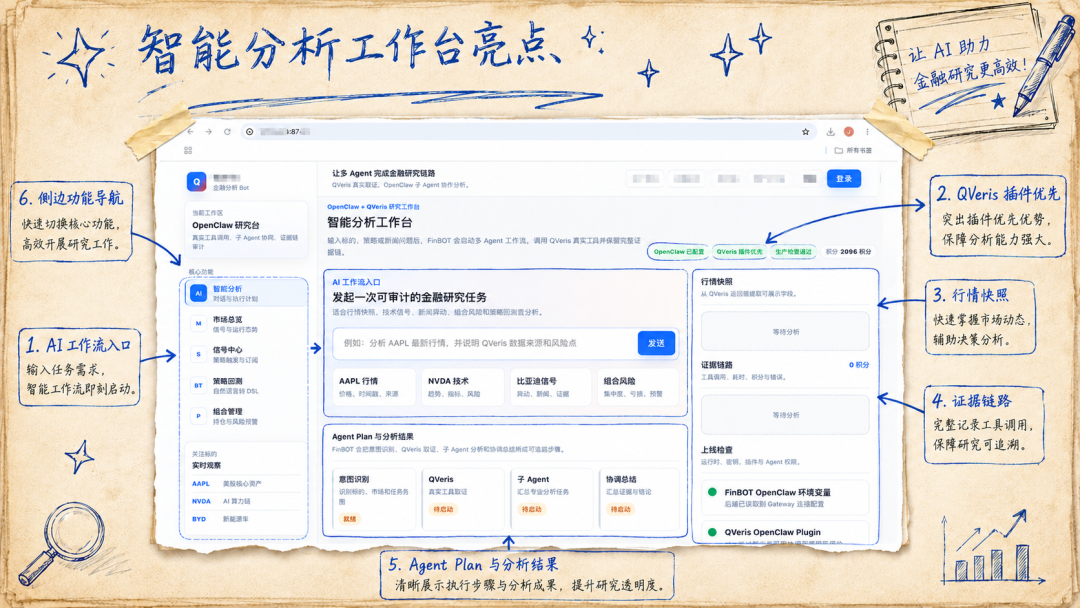Image resolution: width=1080 pixels, height=608 pixels.
Task: Open the FinBOT OpenClaw 环境变量 check item
Action: (x=785, y=497)
